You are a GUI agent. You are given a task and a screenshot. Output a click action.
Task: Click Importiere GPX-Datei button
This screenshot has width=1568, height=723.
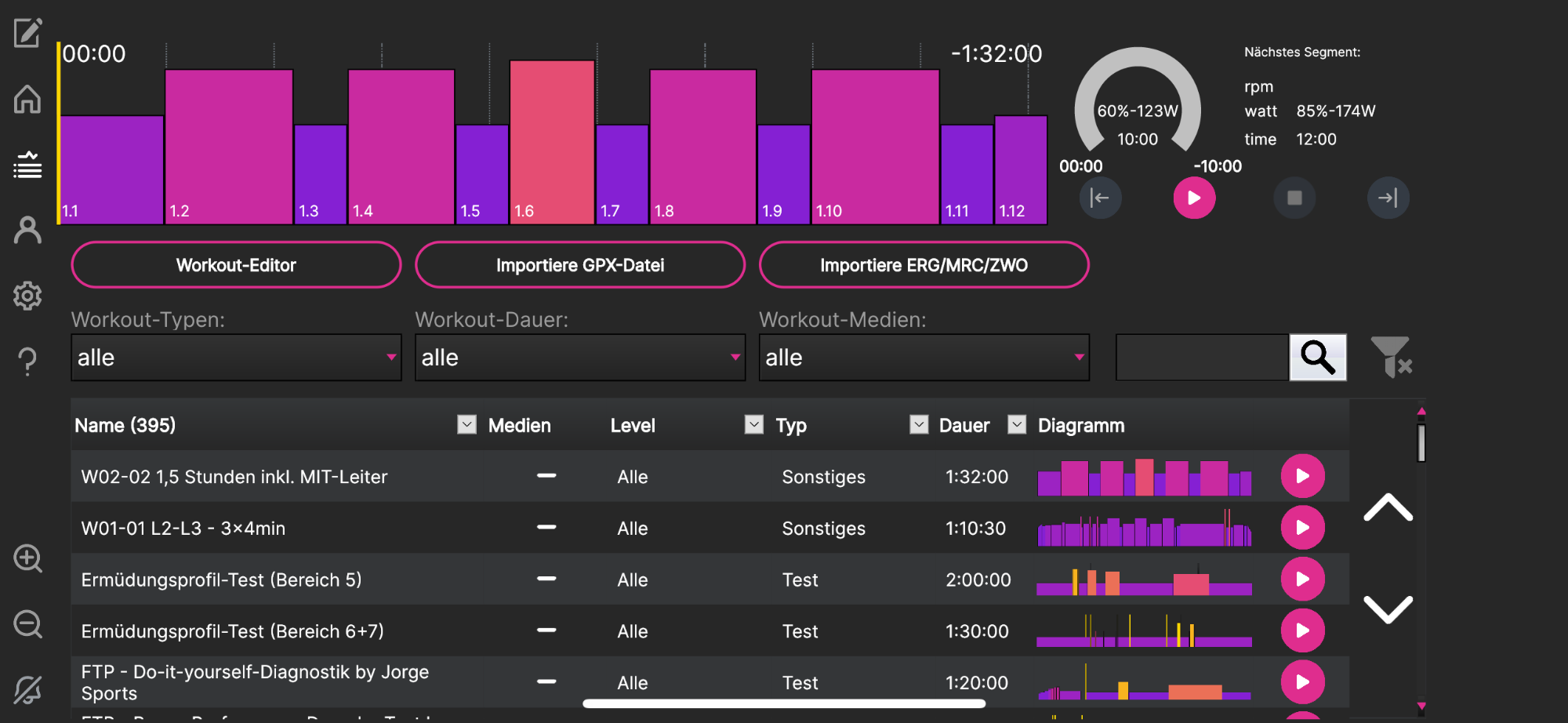point(579,265)
